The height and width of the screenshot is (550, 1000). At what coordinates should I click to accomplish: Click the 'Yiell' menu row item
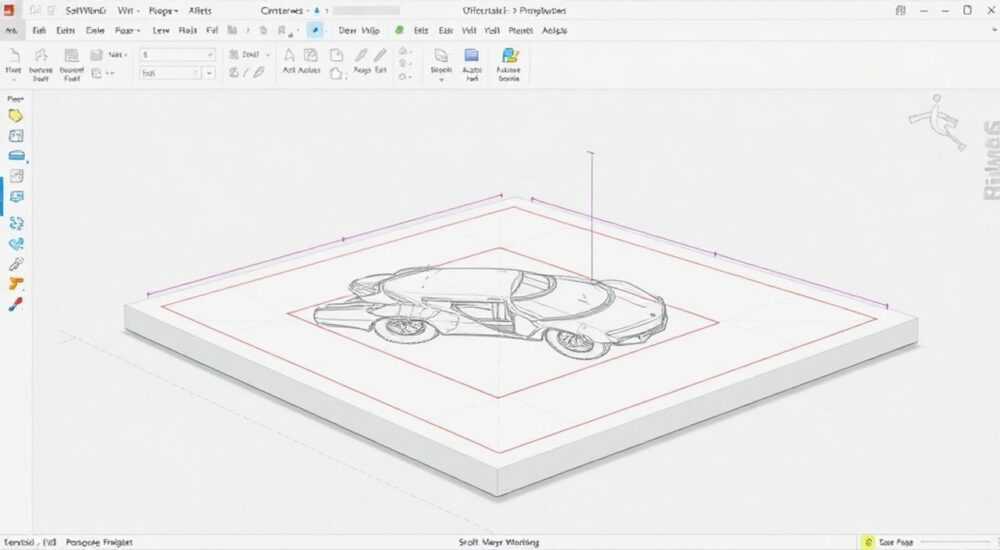pos(492,30)
